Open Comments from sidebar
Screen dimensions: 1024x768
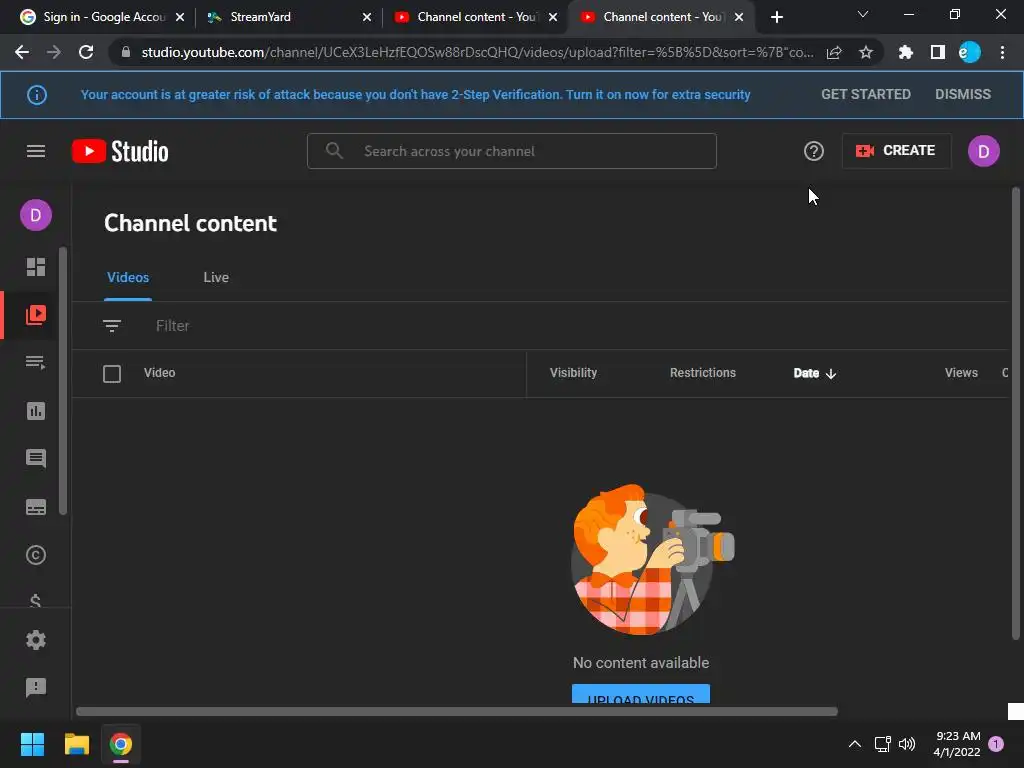tap(36, 458)
